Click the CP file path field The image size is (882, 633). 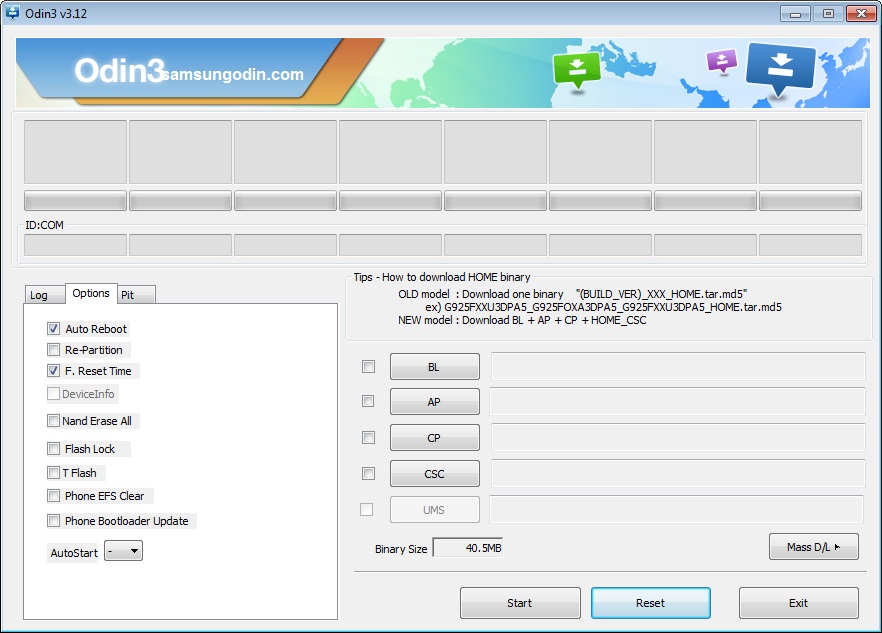[678, 437]
